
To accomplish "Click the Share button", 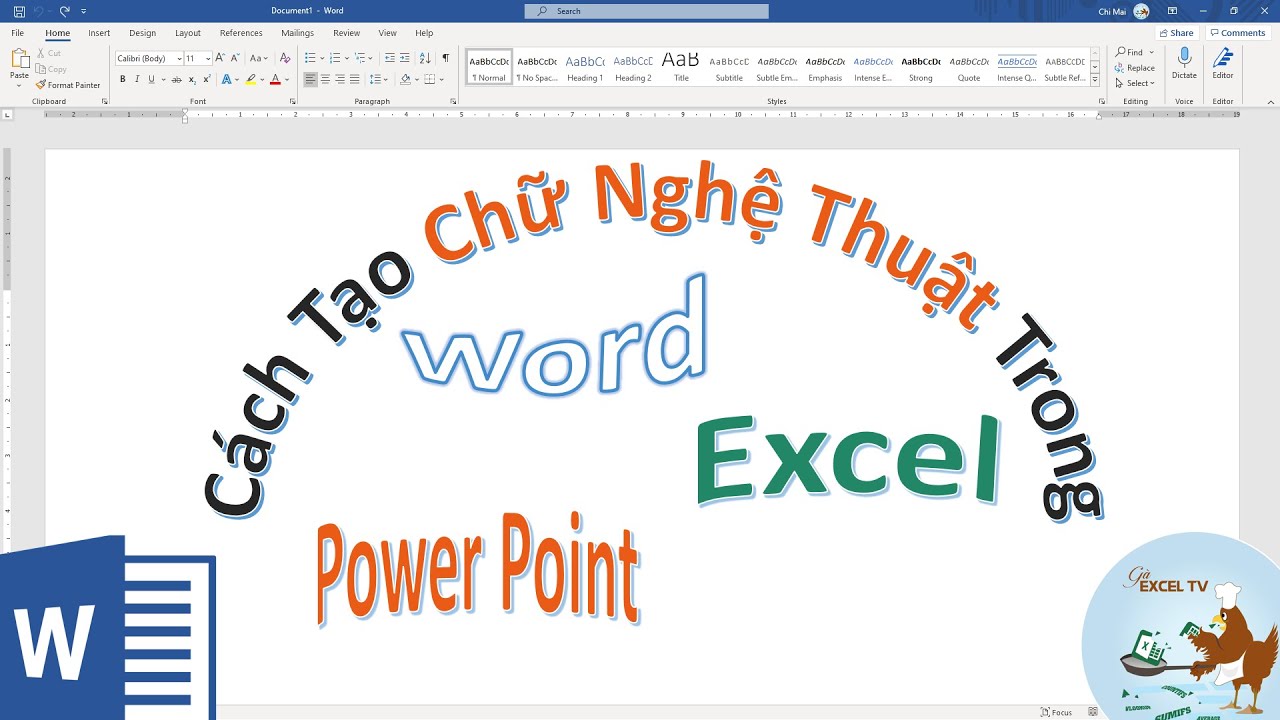I will tap(1176, 33).
